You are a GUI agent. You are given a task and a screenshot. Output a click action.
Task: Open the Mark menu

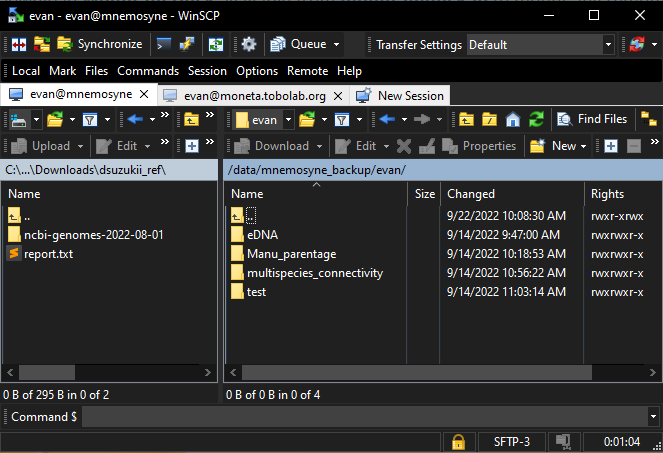(63, 71)
